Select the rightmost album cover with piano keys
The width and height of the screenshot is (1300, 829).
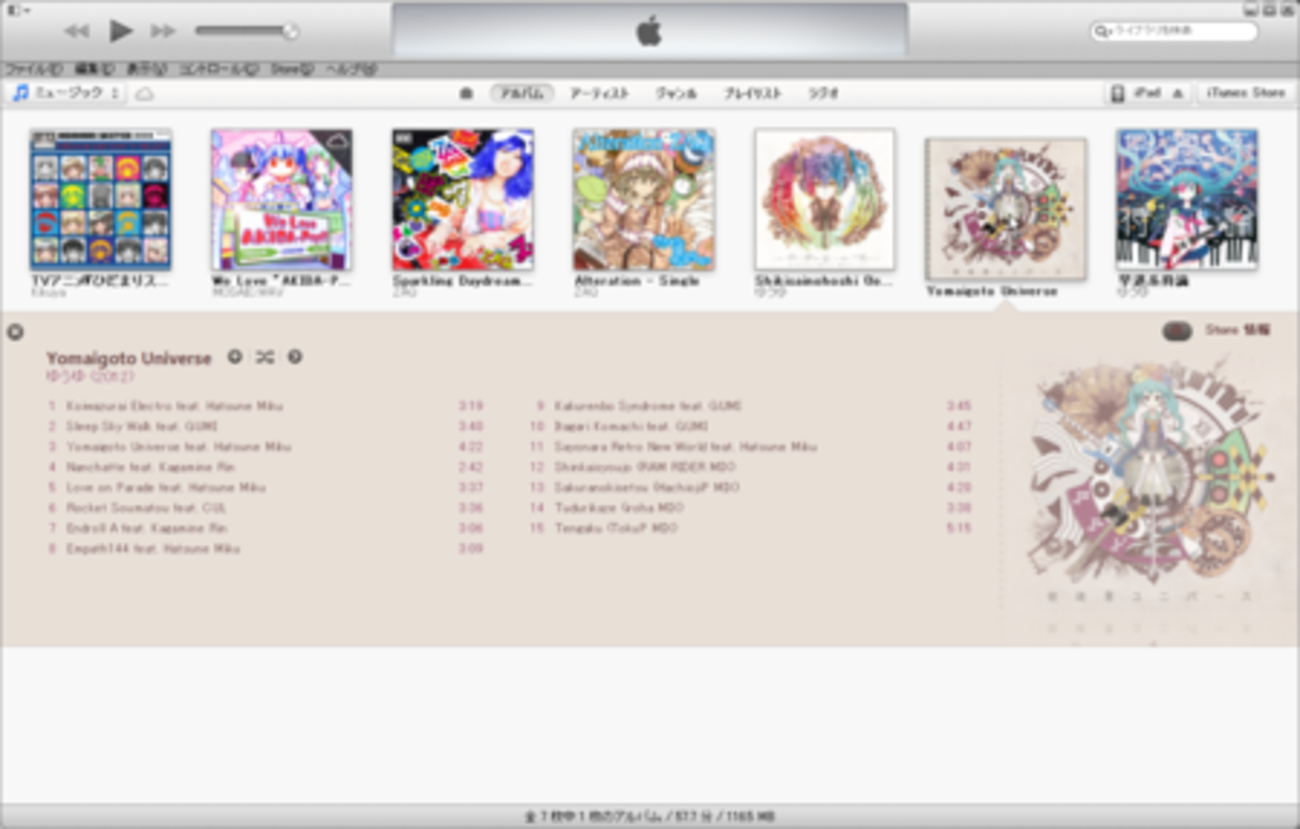click(x=1187, y=199)
